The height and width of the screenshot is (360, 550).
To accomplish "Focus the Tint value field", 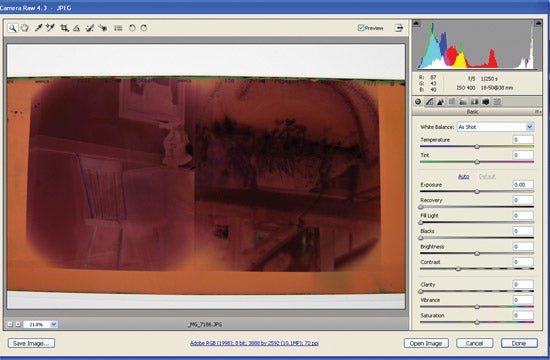I will pyautogui.click(x=523, y=155).
